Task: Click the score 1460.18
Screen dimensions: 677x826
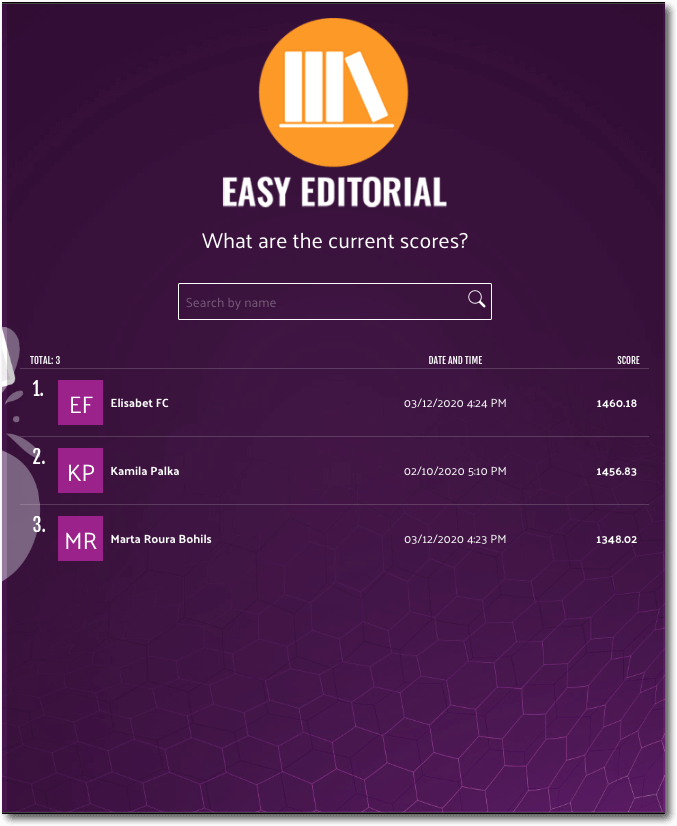Action: click(x=616, y=403)
